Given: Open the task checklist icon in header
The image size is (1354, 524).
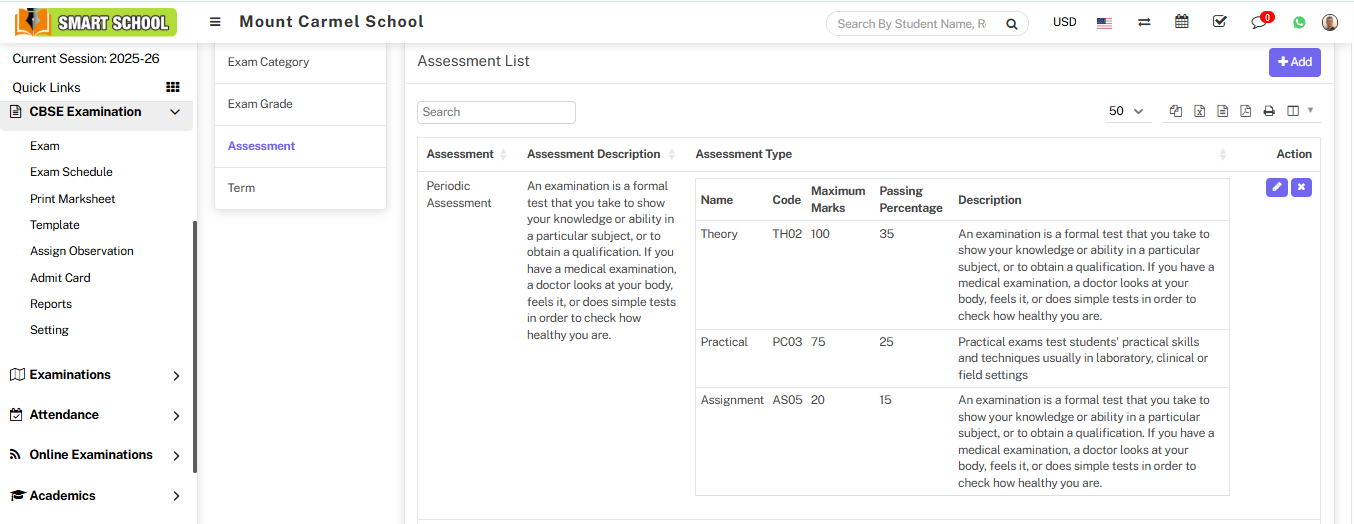Looking at the screenshot, I should (x=1219, y=22).
